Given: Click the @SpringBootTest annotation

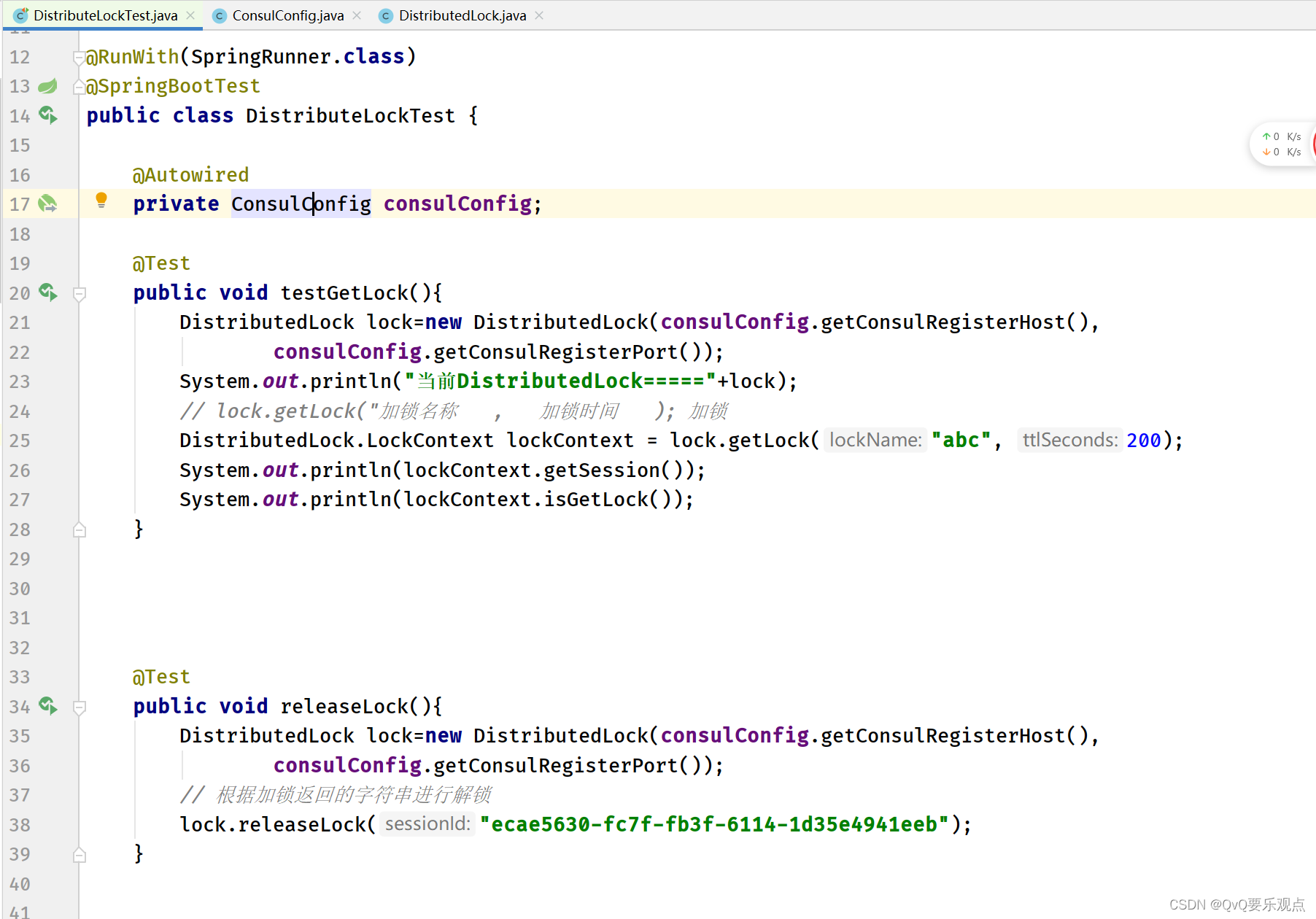Looking at the screenshot, I should click(x=173, y=86).
